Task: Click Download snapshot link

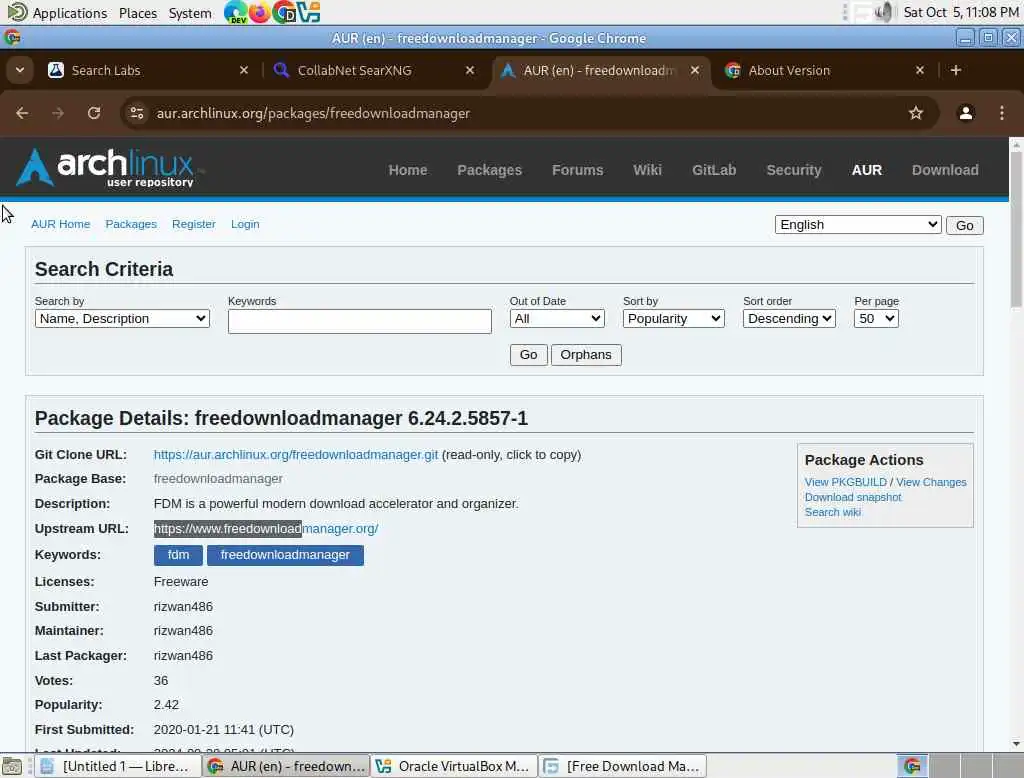Action: point(852,497)
